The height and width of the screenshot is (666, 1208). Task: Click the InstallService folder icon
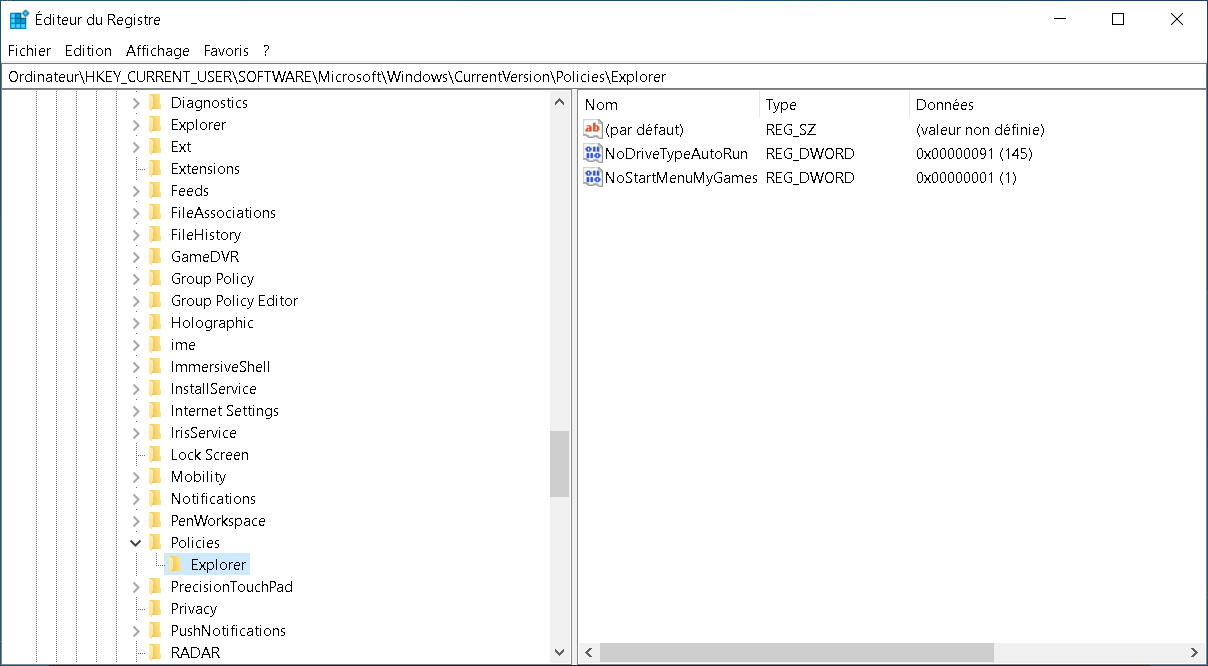pyautogui.click(x=155, y=389)
